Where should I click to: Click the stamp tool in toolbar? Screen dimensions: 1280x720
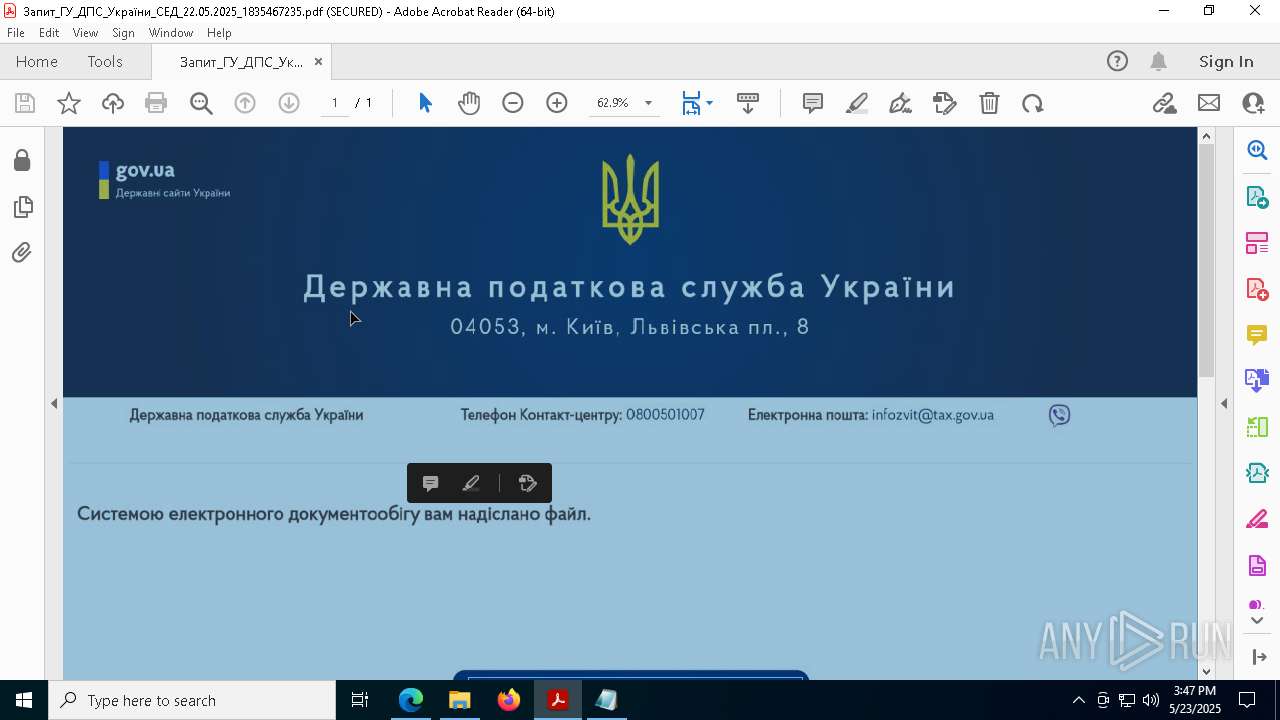click(x=944, y=103)
